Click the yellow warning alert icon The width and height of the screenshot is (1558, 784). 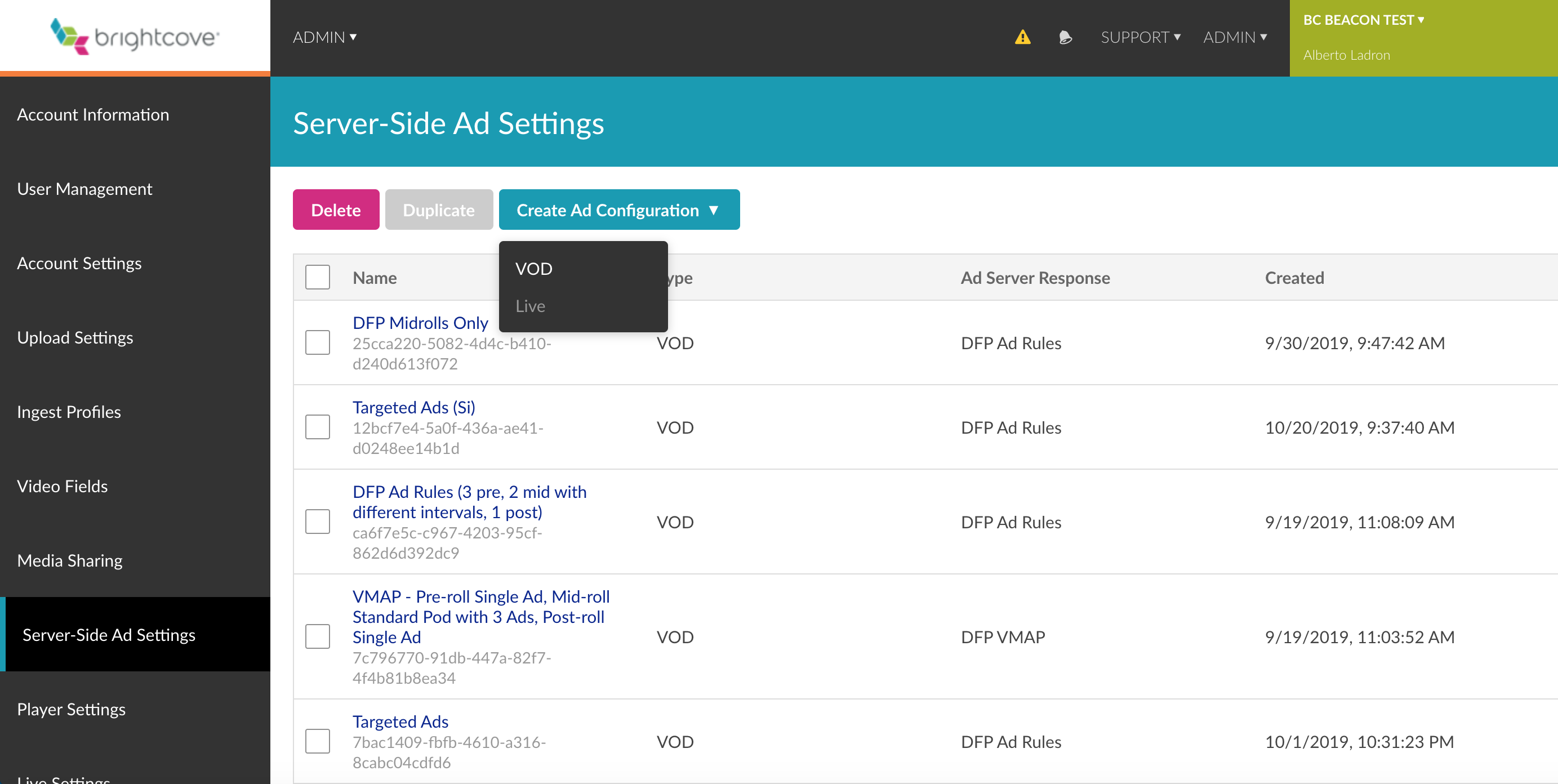[x=1022, y=38]
